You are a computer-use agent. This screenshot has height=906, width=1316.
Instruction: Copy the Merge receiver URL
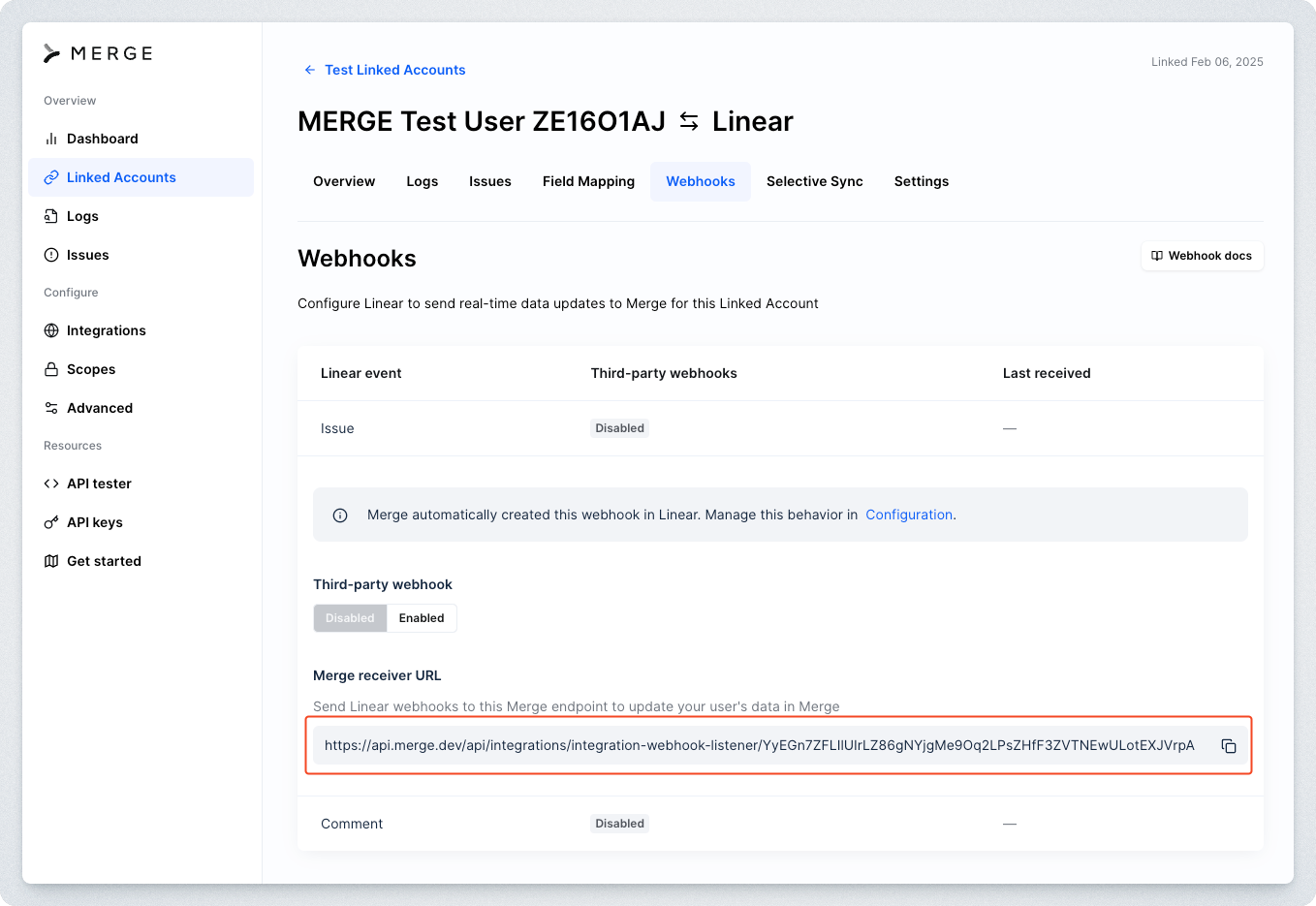(1229, 746)
